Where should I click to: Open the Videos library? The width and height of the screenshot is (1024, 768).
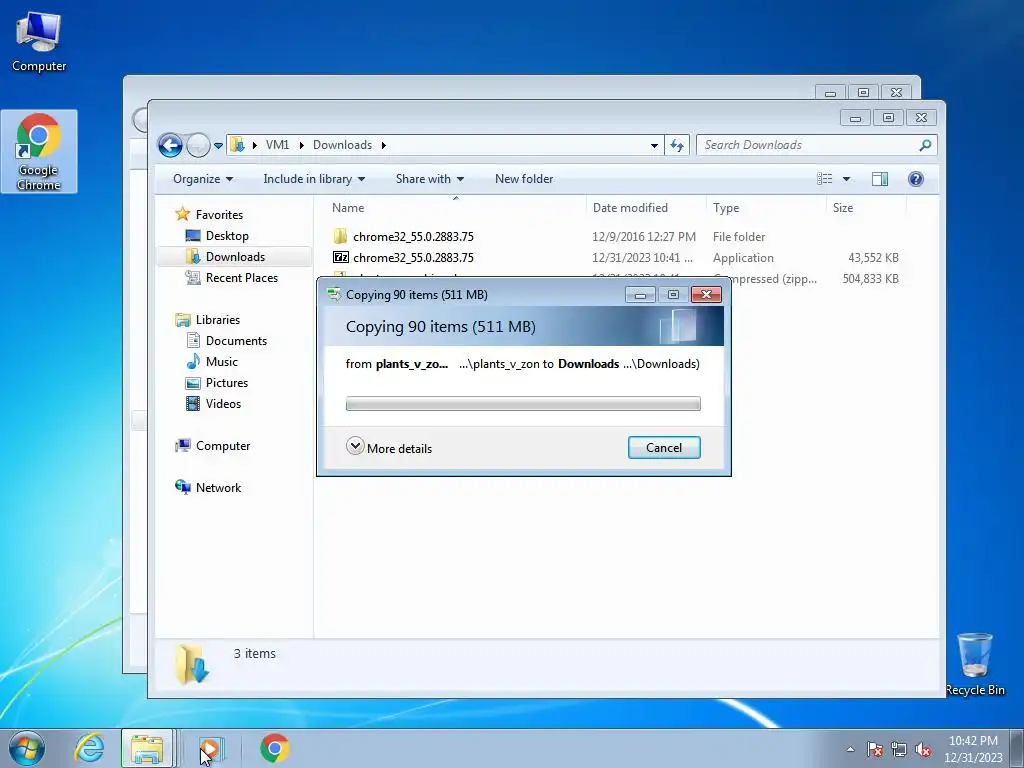tap(223, 404)
